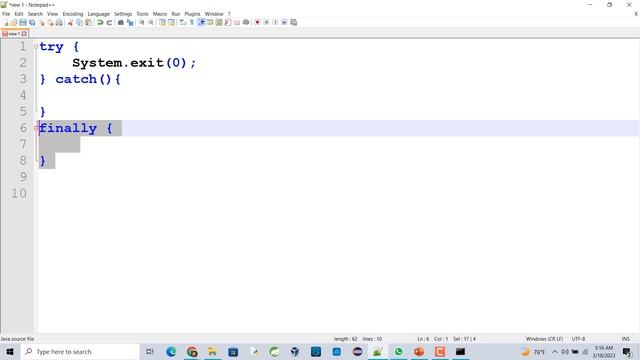Image resolution: width=640 pixels, height=360 pixels.
Task: Cut selection using the scissors icon
Action: click(x=70, y=22)
